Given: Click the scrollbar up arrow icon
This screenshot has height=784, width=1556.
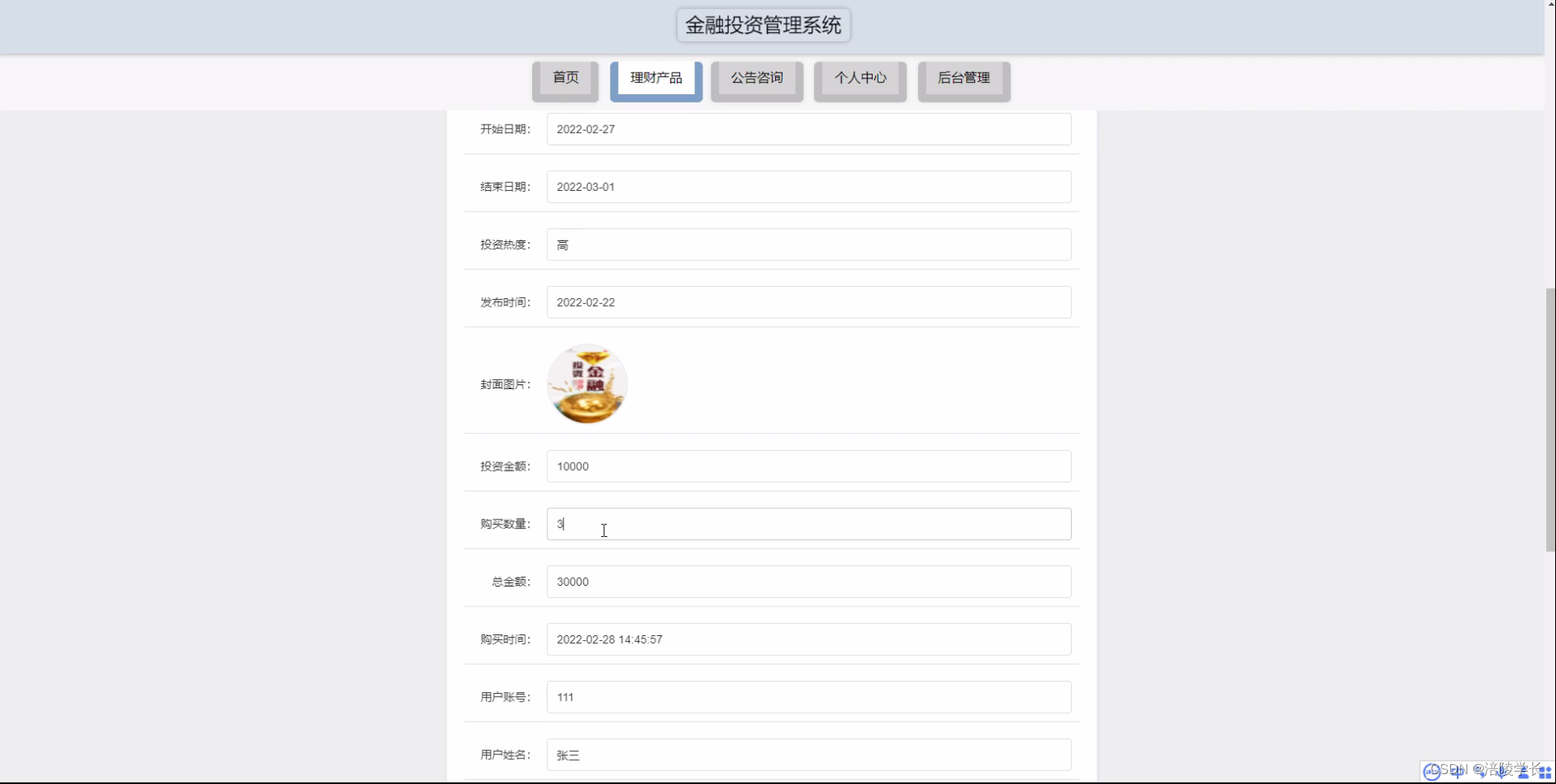Looking at the screenshot, I should tap(1549, 5).
